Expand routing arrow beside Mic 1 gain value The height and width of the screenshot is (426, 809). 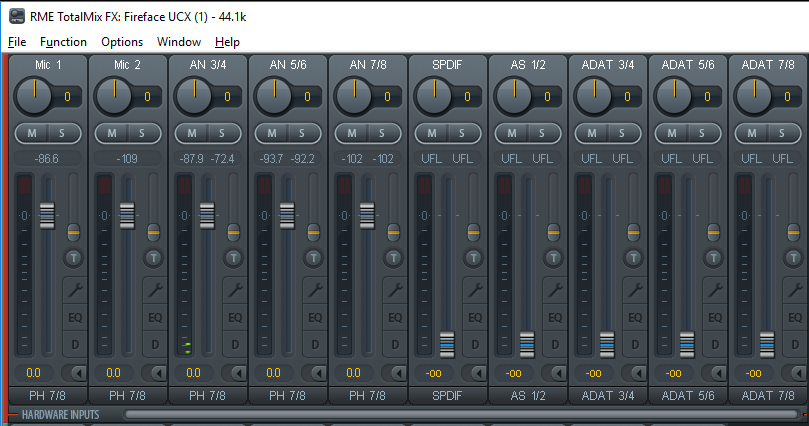pyautogui.click(x=73, y=373)
